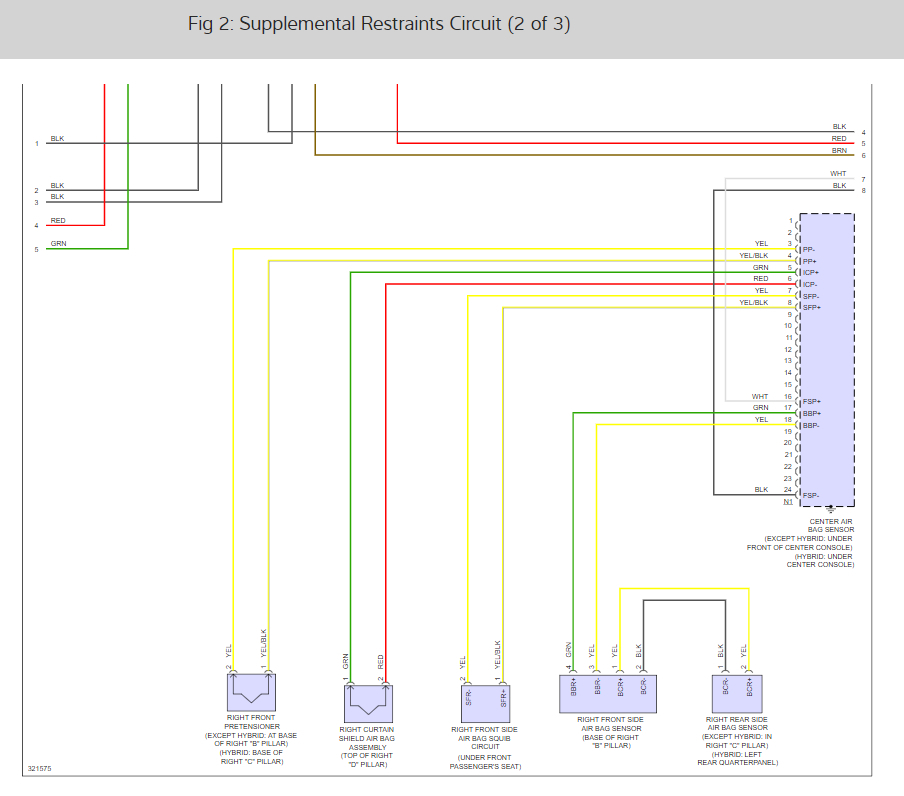904x796 pixels.
Task: Click the Right Front Side Air Bag Squib box
Action: tap(485, 704)
